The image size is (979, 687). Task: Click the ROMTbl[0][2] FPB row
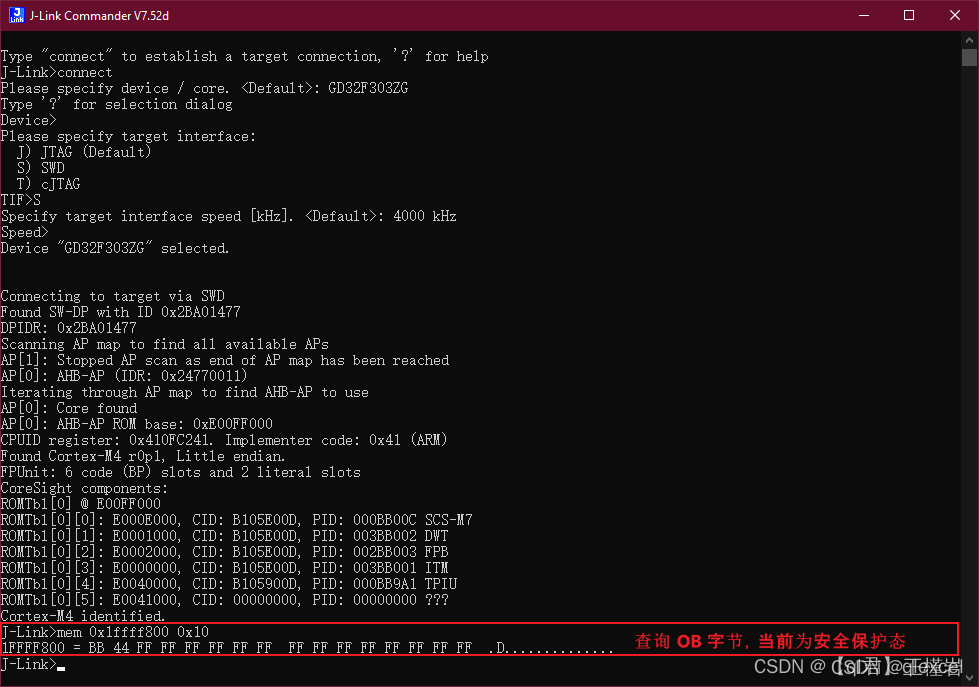click(225, 552)
